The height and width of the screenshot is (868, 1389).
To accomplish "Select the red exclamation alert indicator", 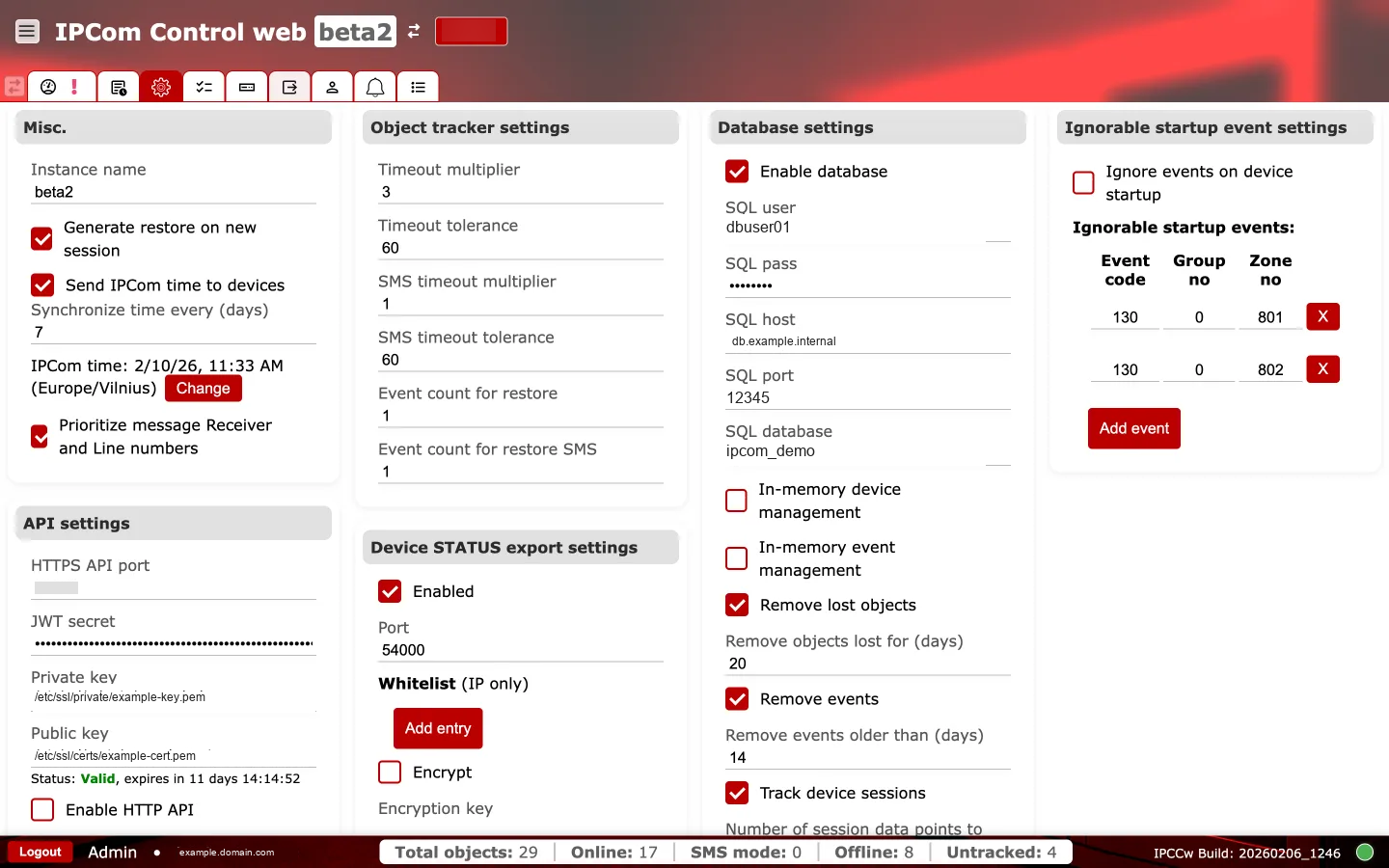I will tap(75, 86).
